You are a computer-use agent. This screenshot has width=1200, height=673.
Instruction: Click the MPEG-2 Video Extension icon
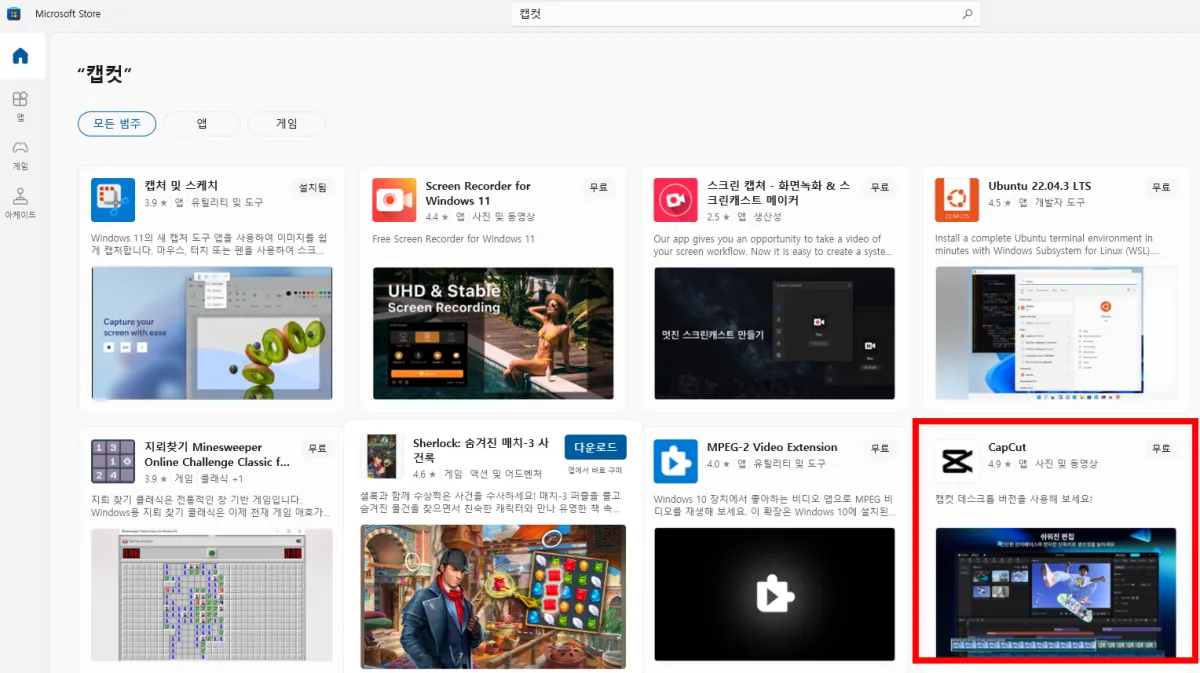[x=675, y=461]
